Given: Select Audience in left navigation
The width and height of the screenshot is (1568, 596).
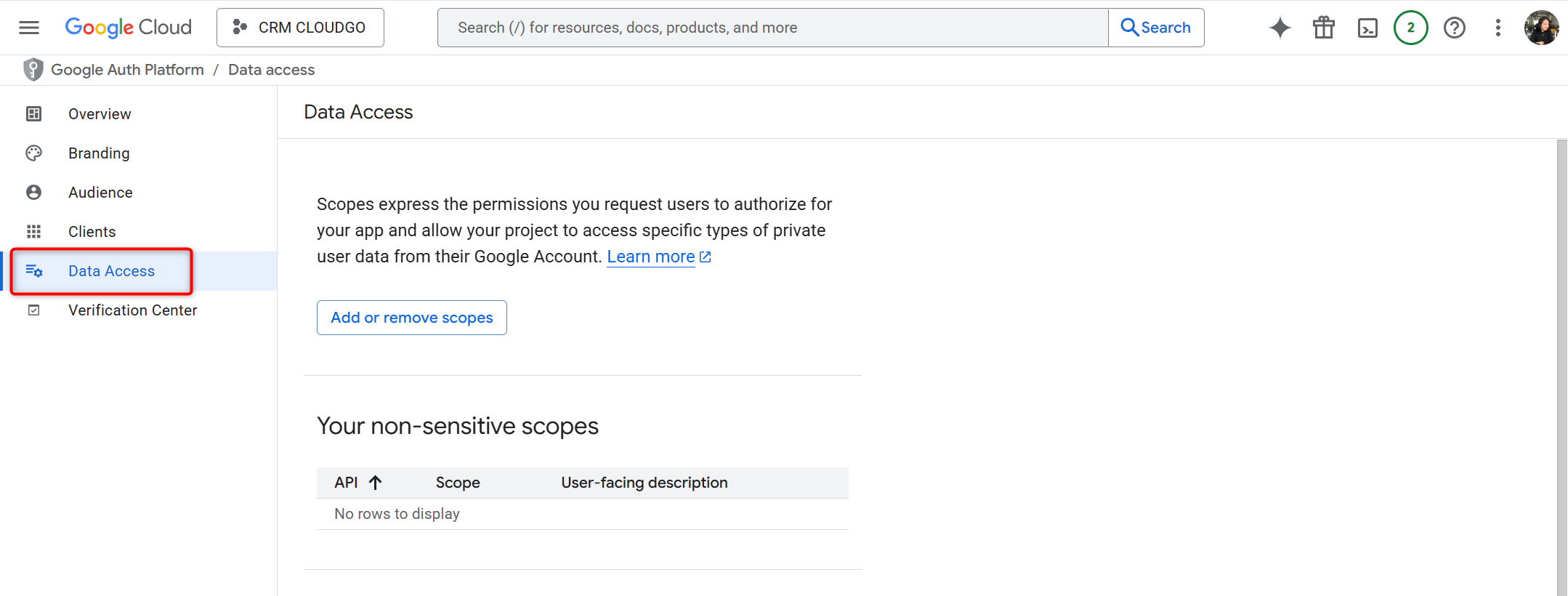Looking at the screenshot, I should coord(100,193).
